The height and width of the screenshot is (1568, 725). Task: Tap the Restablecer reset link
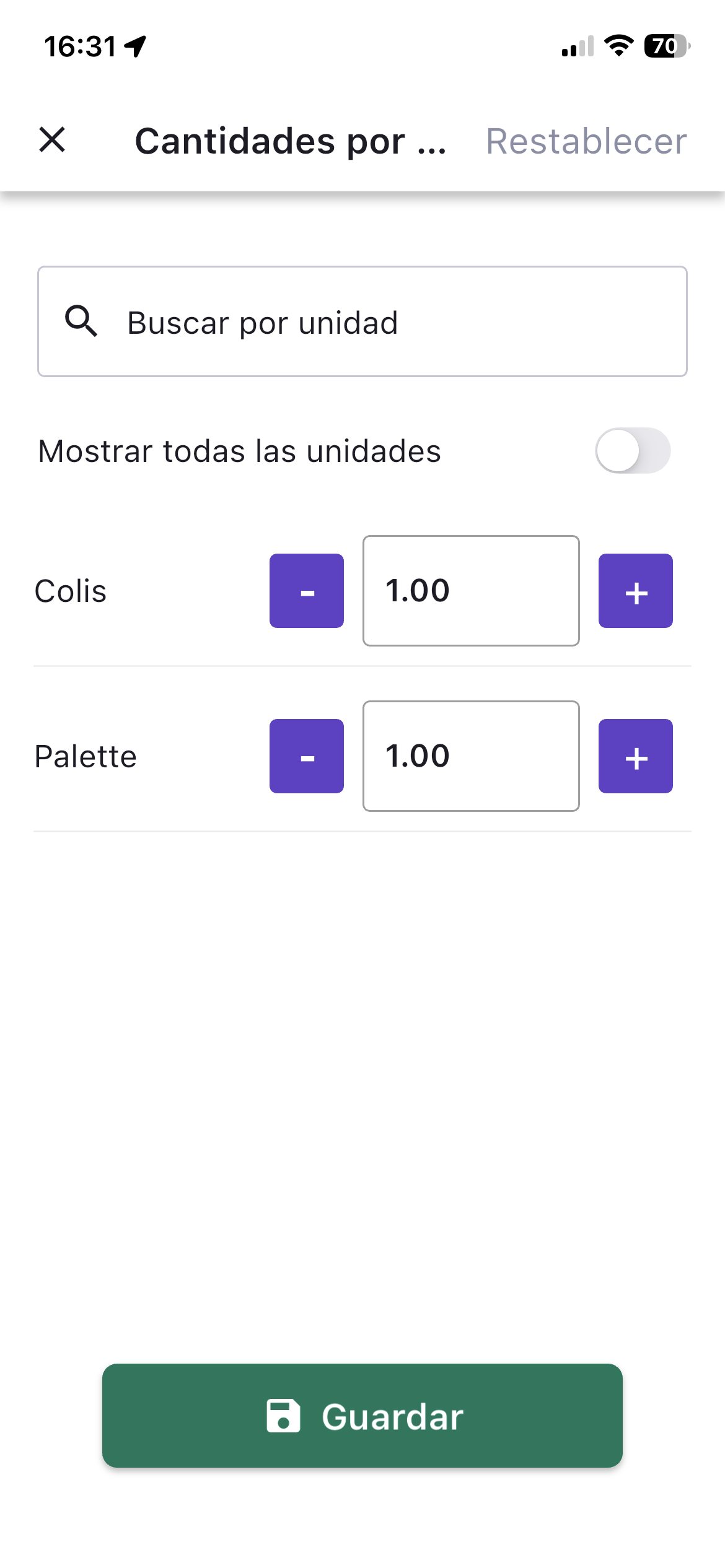(586, 141)
